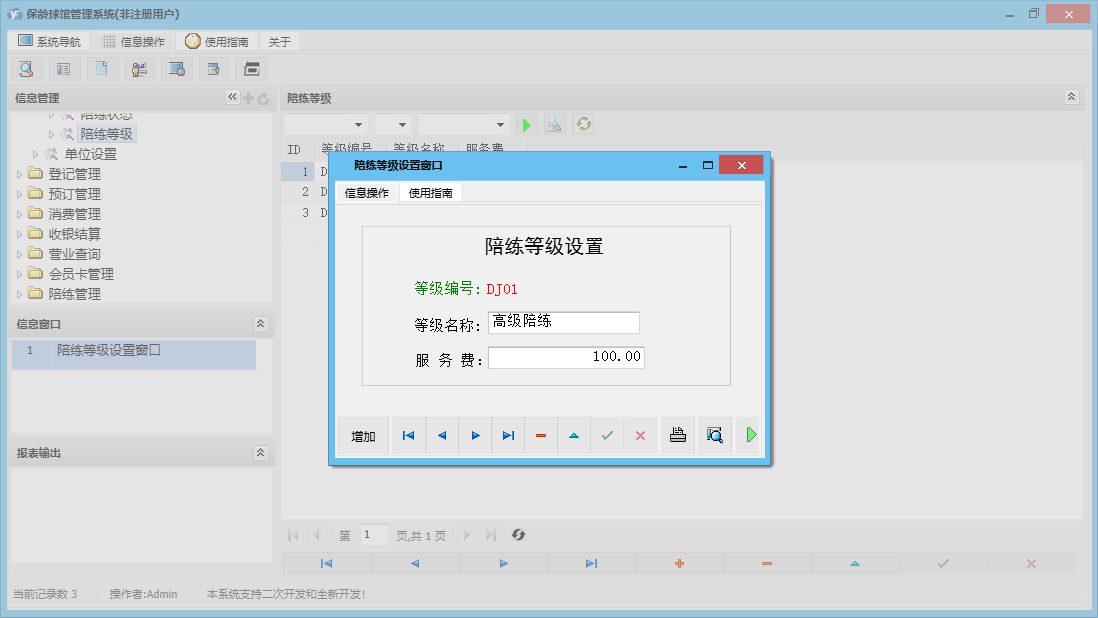Click inside the 等级名称 input field
Image resolution: width=1098 pixels, height=618 pixels.
[x=563, y=322]
